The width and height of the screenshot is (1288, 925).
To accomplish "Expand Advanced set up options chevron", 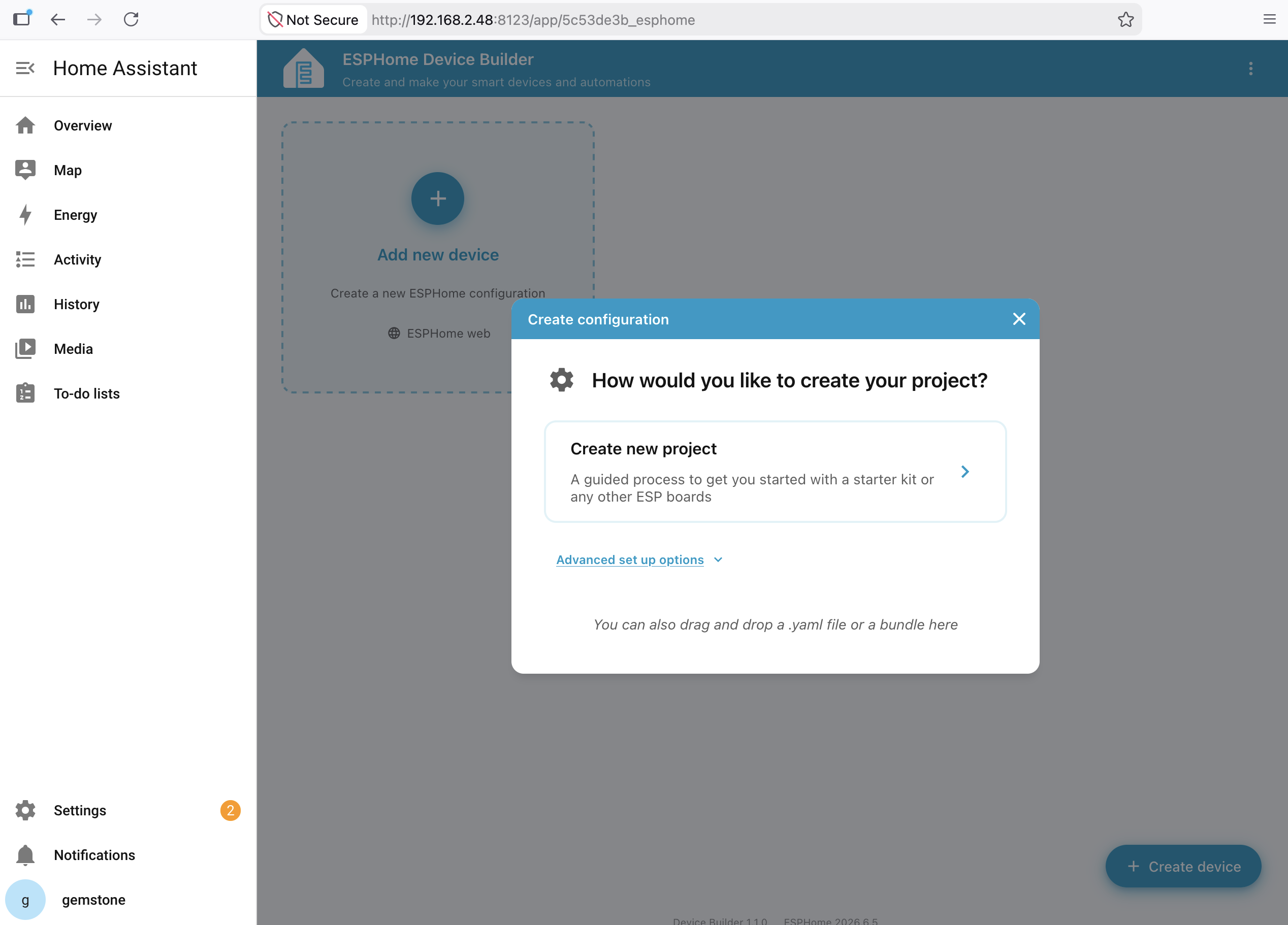I will coord(718,560).
